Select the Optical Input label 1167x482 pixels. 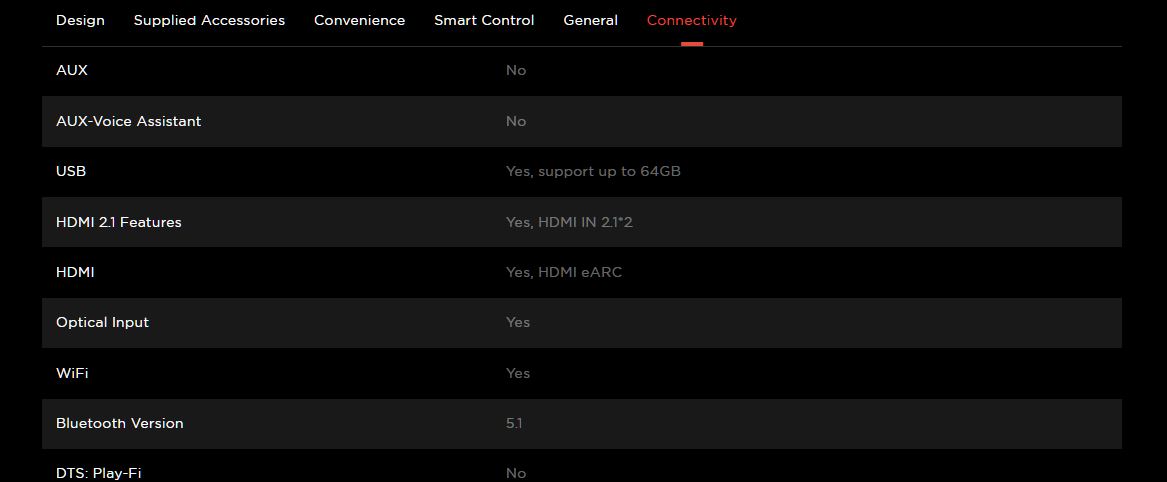tap(102, 322)
